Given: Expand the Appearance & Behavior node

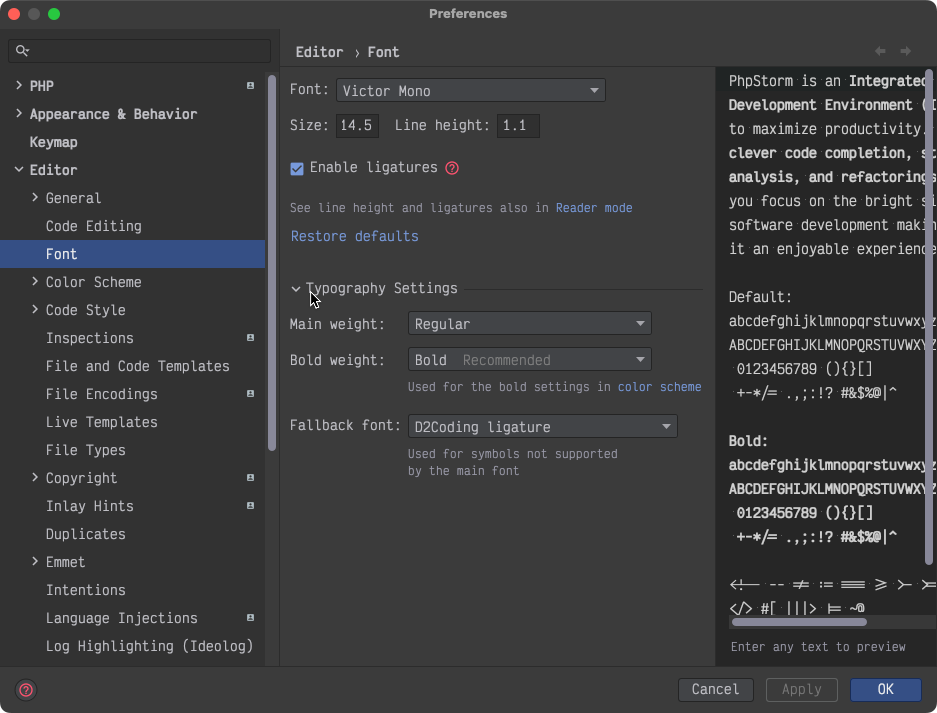Looking at the screenshot, I should (19, 114).
